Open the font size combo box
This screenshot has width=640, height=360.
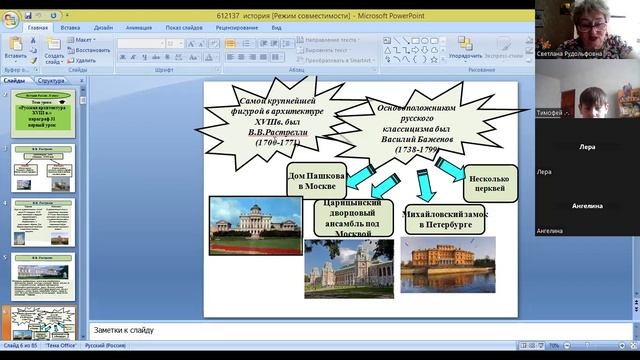(x=175, y=44)
